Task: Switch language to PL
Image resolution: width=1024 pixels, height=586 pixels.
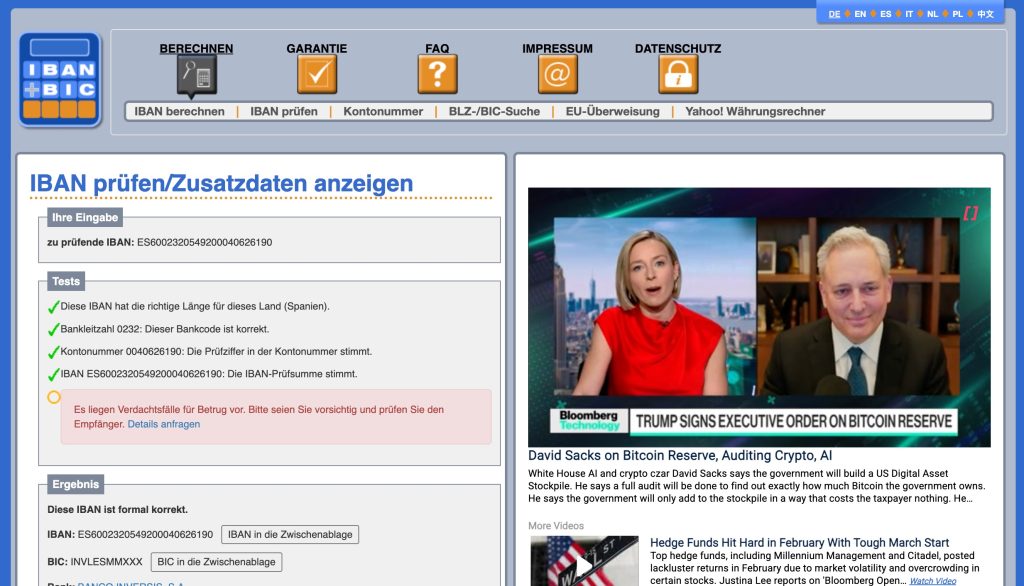Action: click(x=957, y=14)
